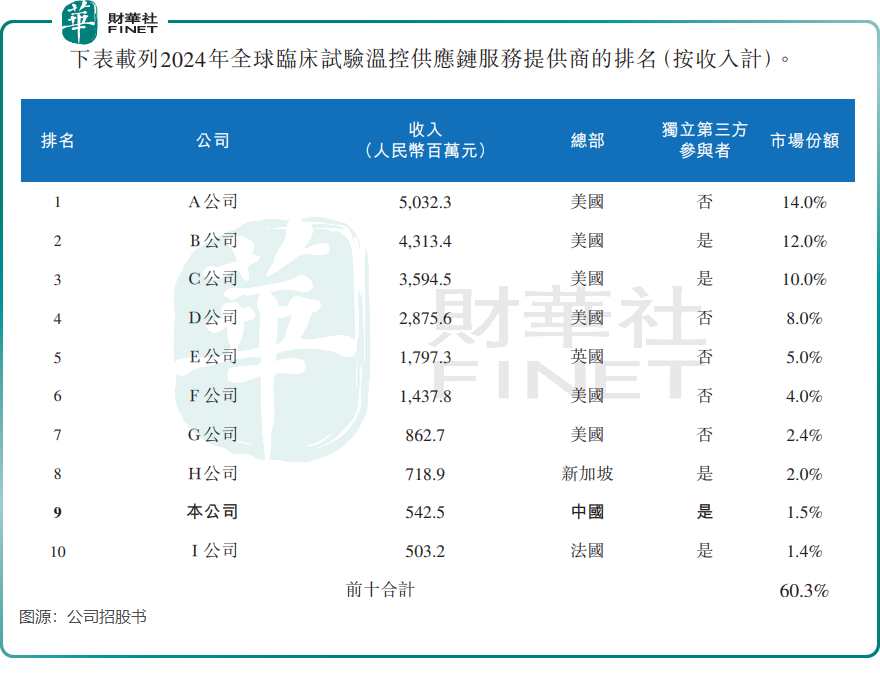
Task: Select the revenue value 4,313.4
Action: [x=425, y=241]
